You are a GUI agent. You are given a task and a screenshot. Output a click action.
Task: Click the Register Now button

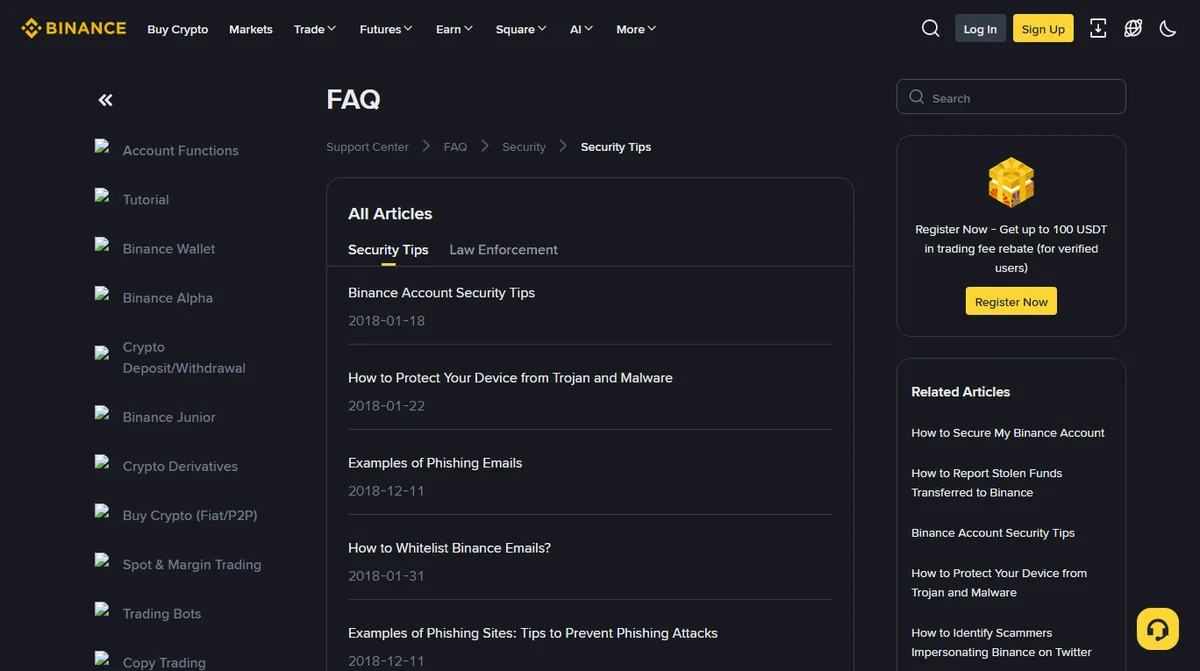1011,302
